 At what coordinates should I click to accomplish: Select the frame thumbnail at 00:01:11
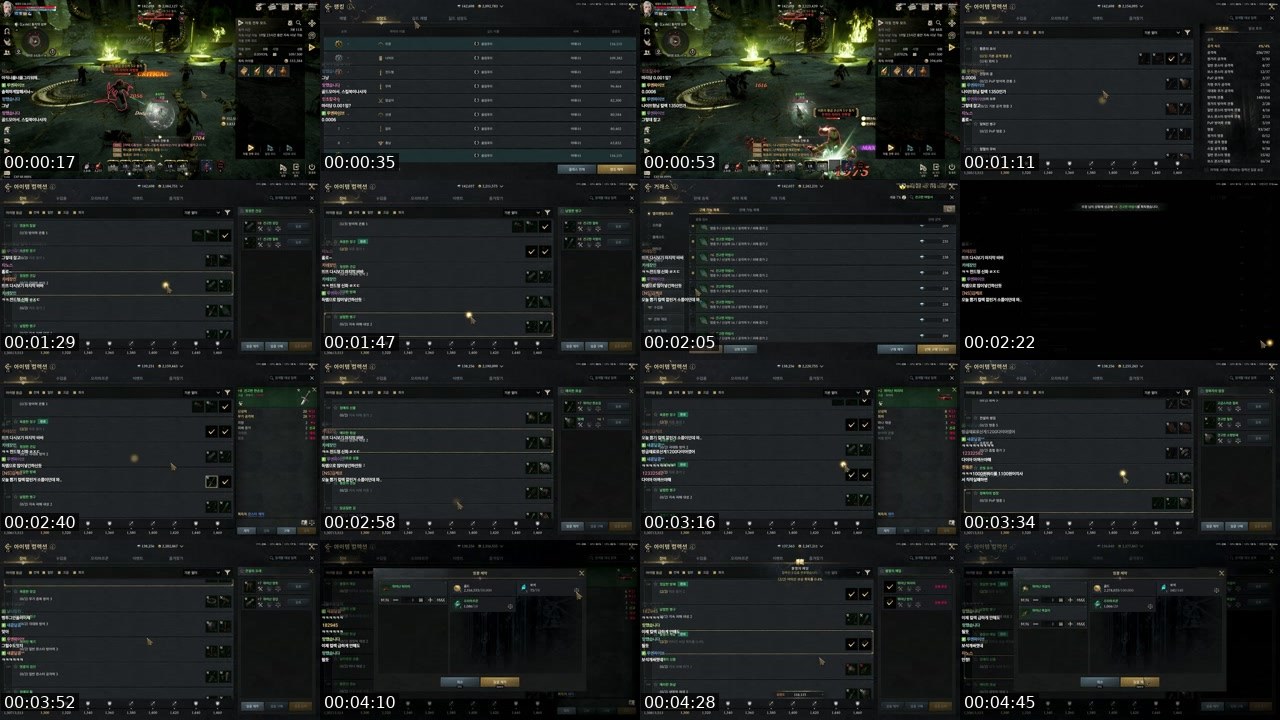coord(1120,90)
